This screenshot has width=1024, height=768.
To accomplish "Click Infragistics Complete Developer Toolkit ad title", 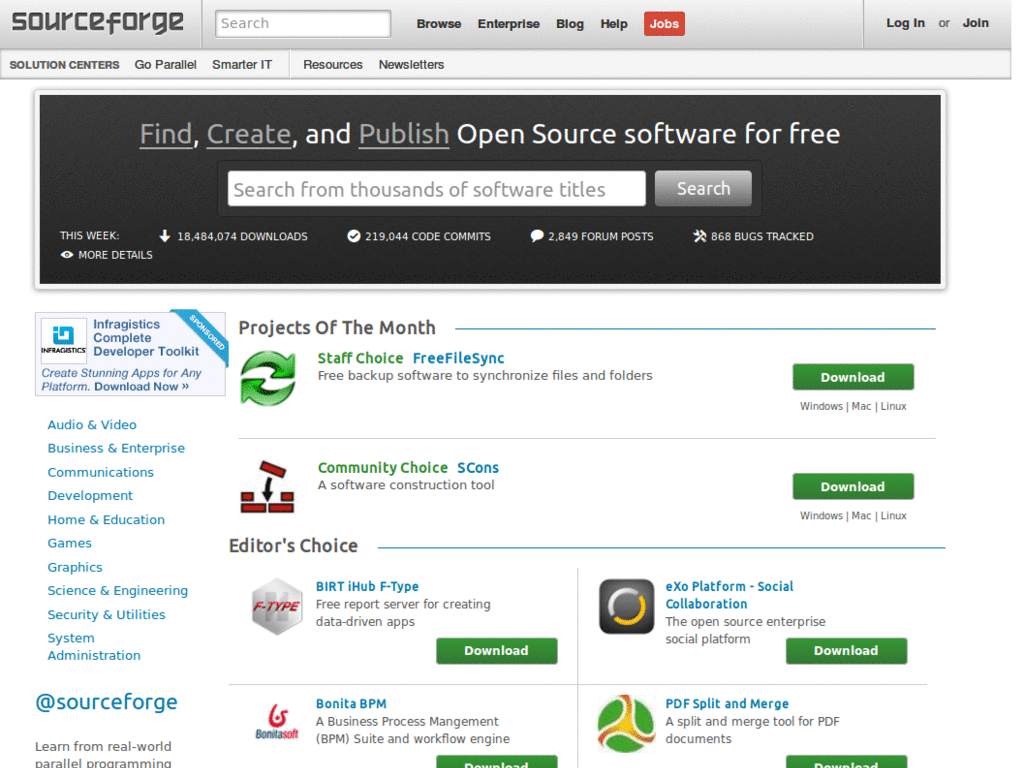I will click(x=146, y=338).
